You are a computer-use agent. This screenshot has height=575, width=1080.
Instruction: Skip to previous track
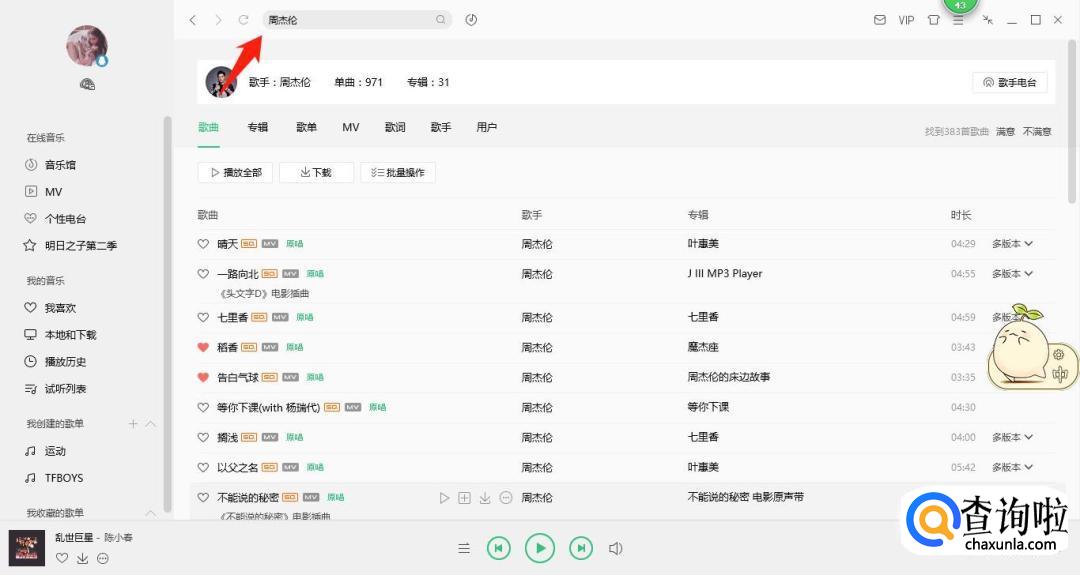point(499,548)
